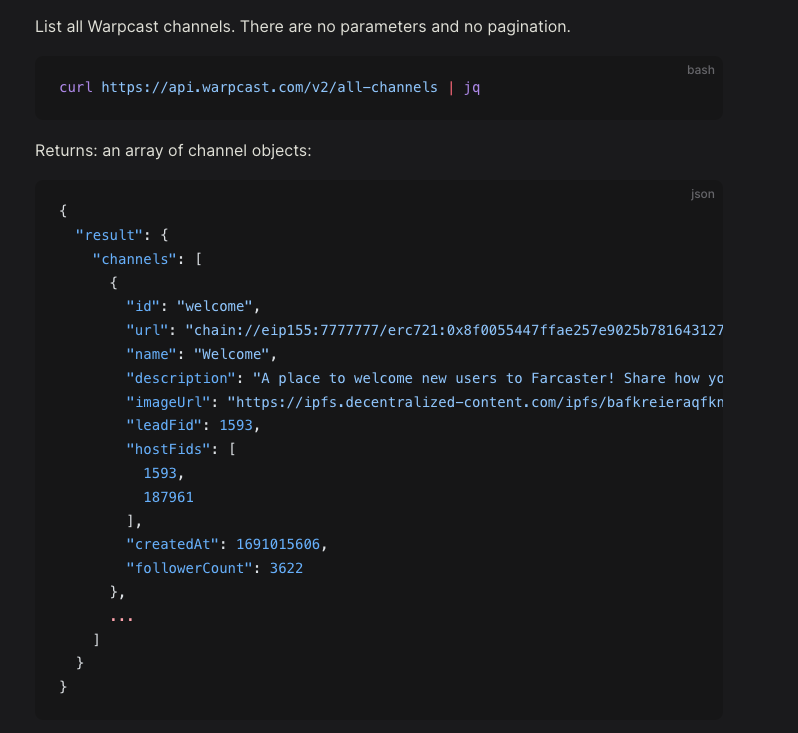Click the red ellipsis in JSON
Screen dimensions: 798x733
coord(122,618)
